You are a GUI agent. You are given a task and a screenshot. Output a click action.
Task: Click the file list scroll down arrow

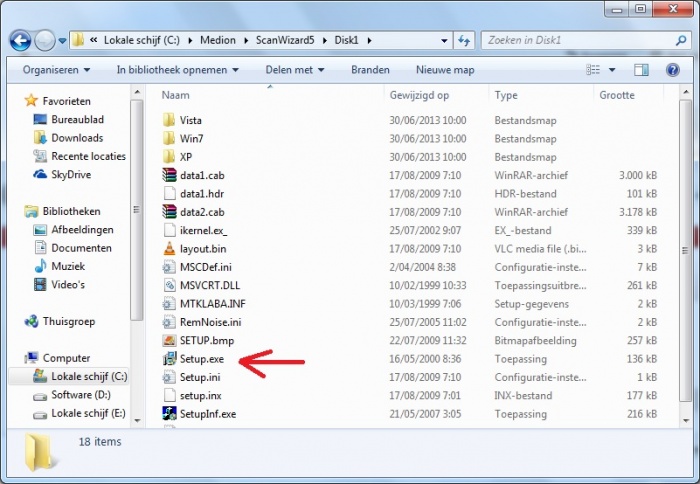[x=685, y=420]
